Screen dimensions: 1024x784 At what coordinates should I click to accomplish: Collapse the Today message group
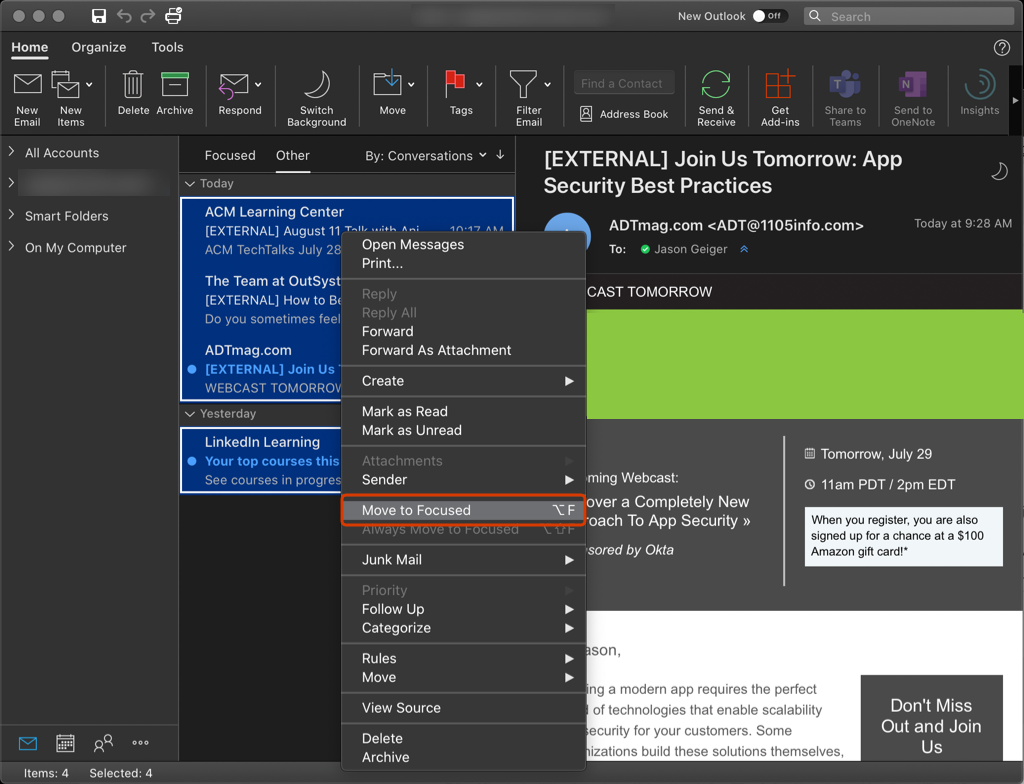[190, 183]
